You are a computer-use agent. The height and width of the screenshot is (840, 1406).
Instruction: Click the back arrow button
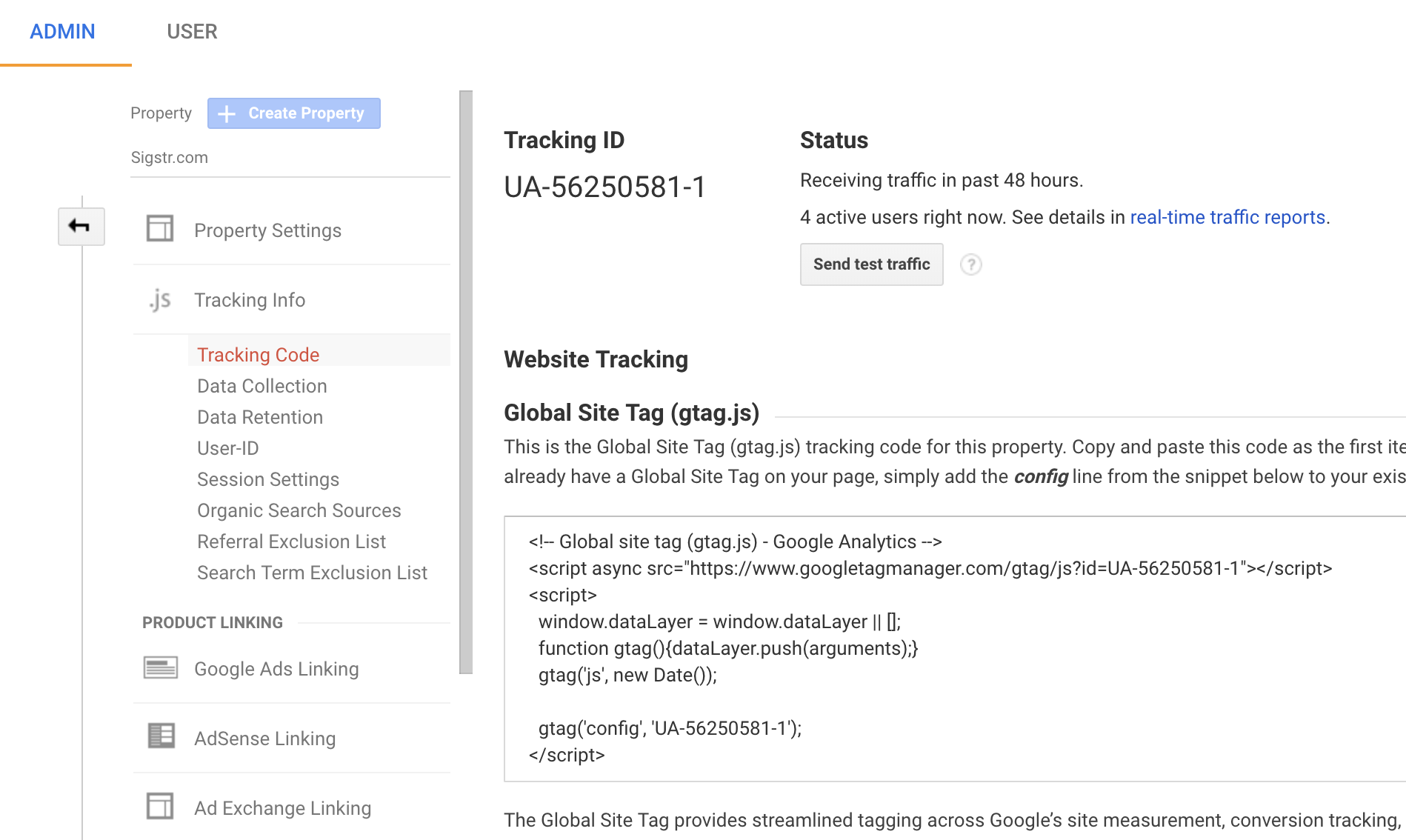click(81, 226)
